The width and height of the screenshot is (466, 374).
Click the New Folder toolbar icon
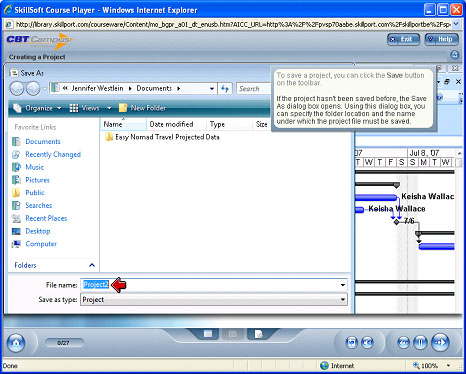click(123, 108)
